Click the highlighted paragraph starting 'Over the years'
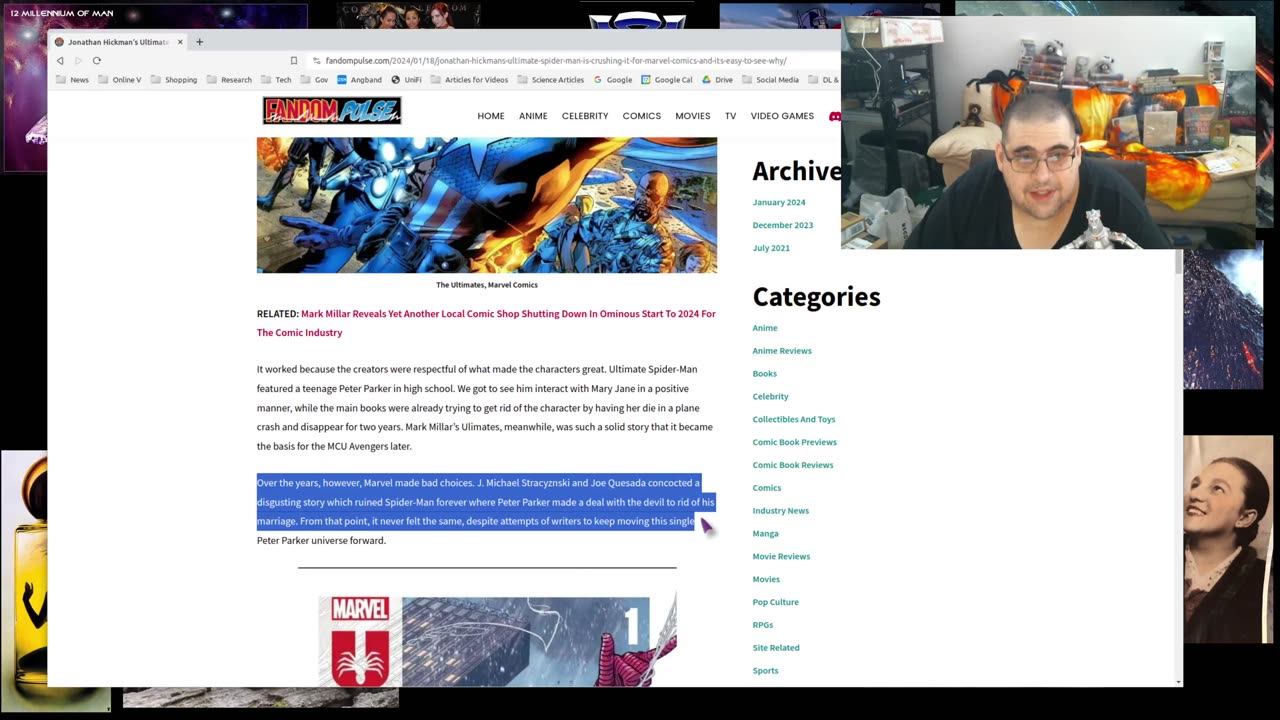 (486, 511)
